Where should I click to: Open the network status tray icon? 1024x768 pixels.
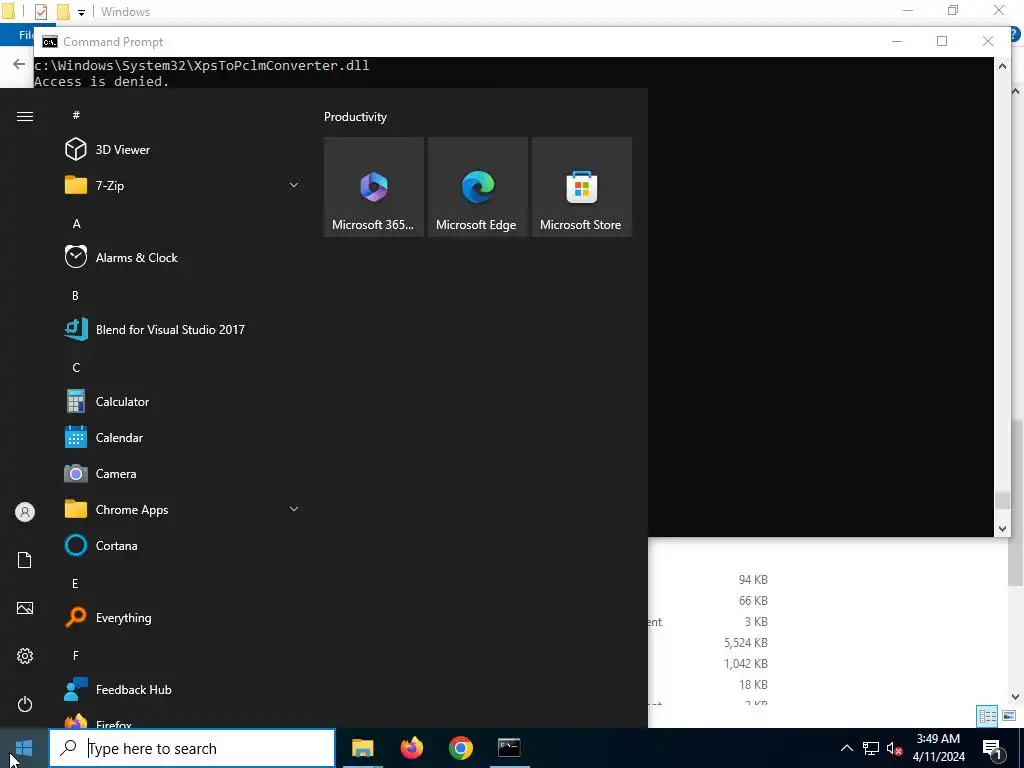[871, 748]
